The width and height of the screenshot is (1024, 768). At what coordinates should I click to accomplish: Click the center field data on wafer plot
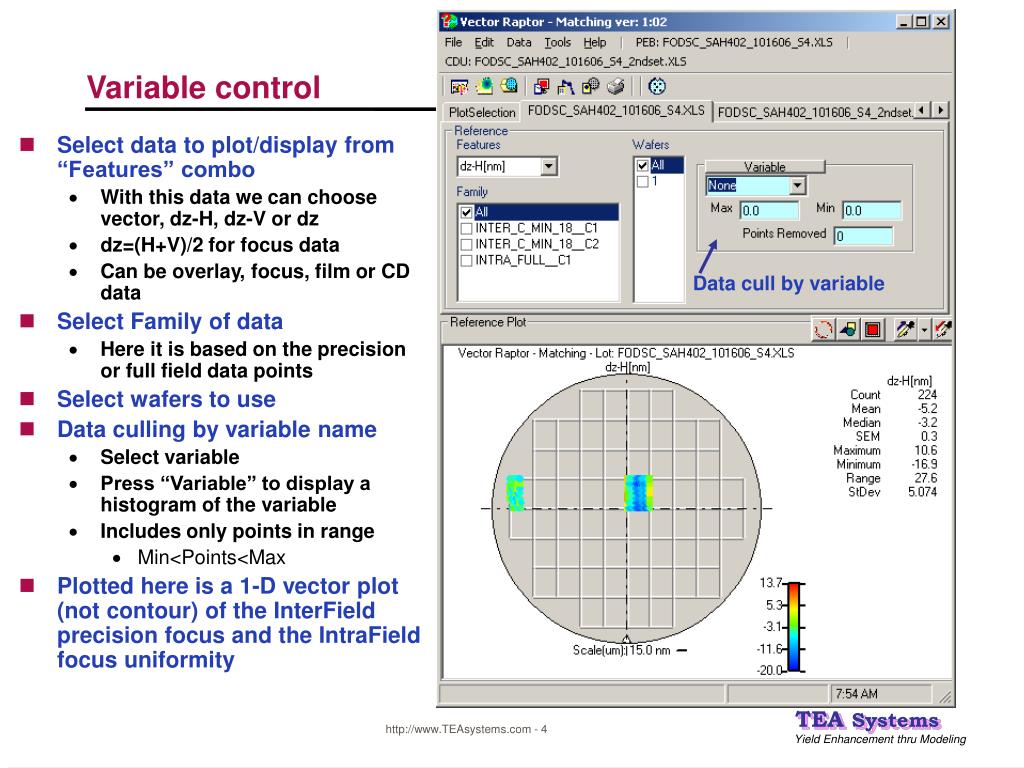[639, 492]
